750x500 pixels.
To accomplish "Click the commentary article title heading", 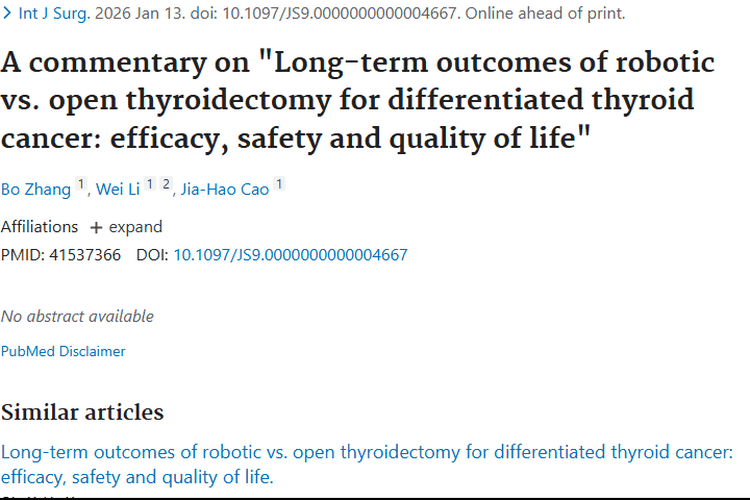I will (357, 98).
